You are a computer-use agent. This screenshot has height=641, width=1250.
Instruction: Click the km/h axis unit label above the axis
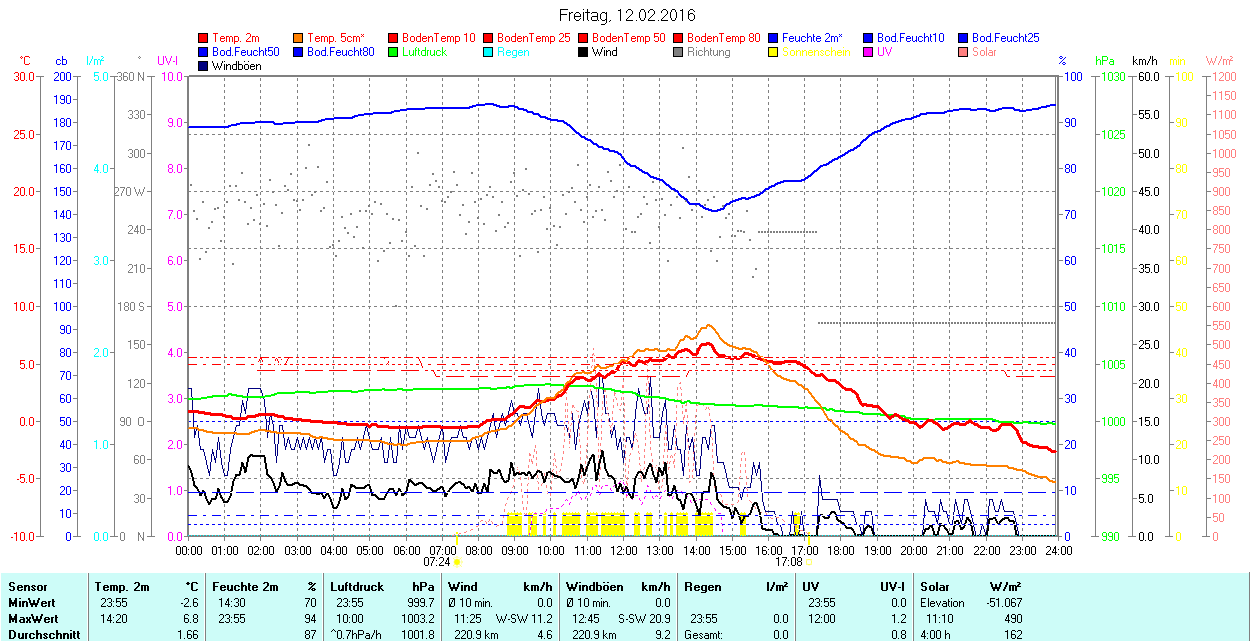click(x=1145, y=61)
